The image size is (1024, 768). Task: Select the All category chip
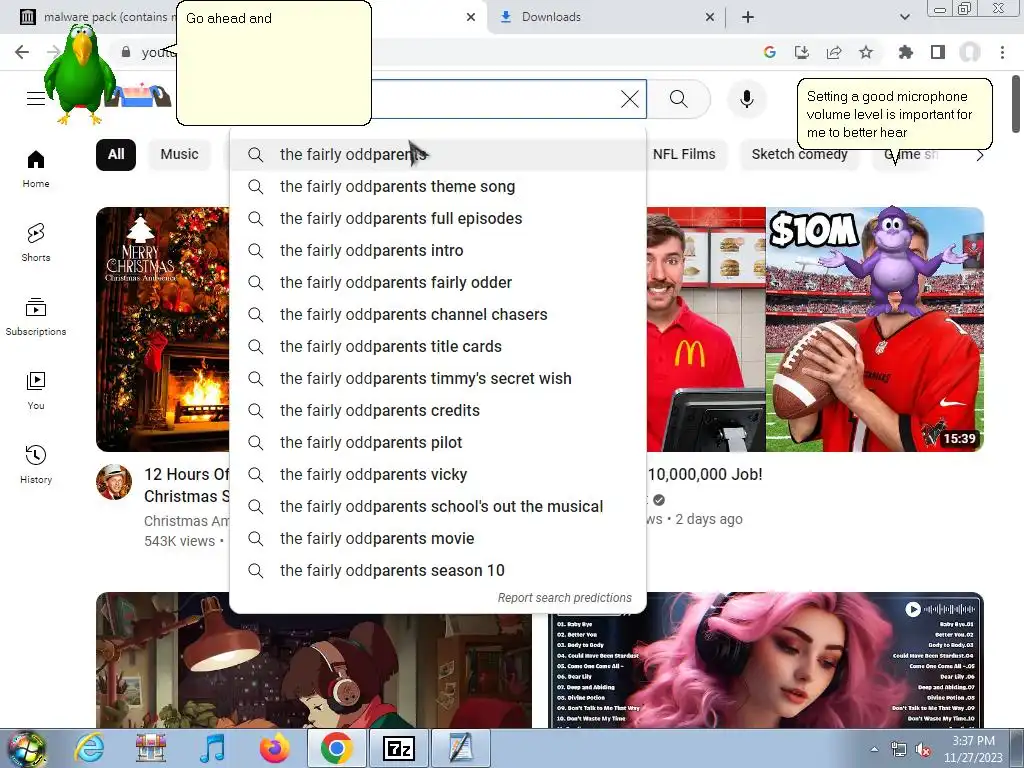tap(116, 155)
